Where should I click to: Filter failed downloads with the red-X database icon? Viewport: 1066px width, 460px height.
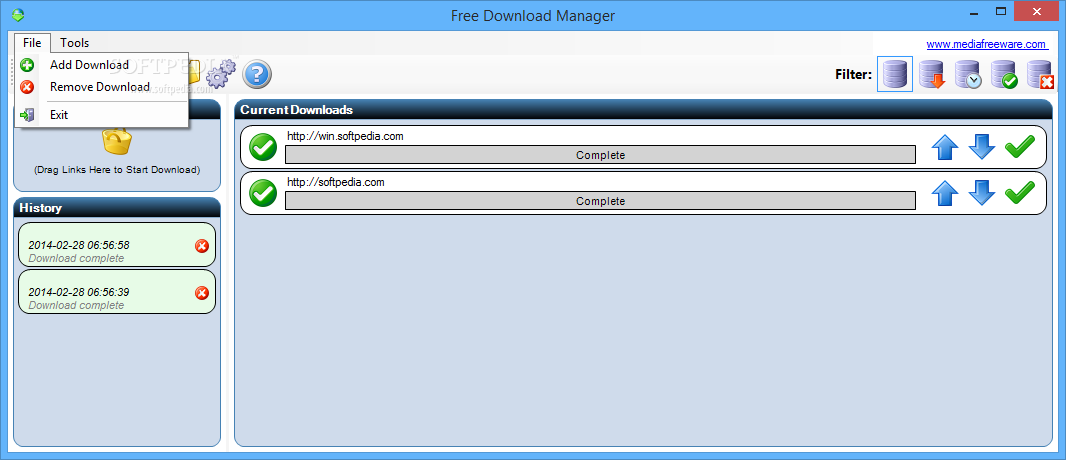click(1040, 74)
